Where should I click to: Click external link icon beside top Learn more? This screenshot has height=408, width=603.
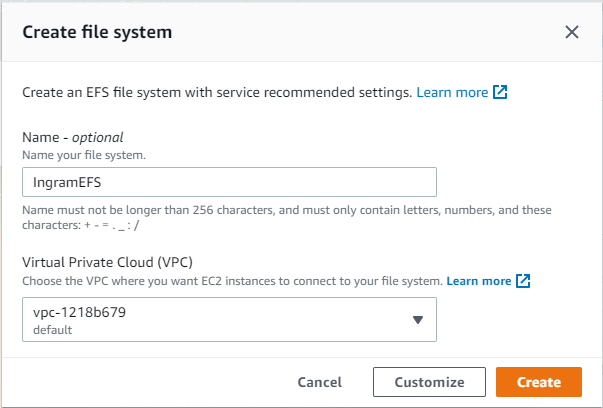click(500, 92)
